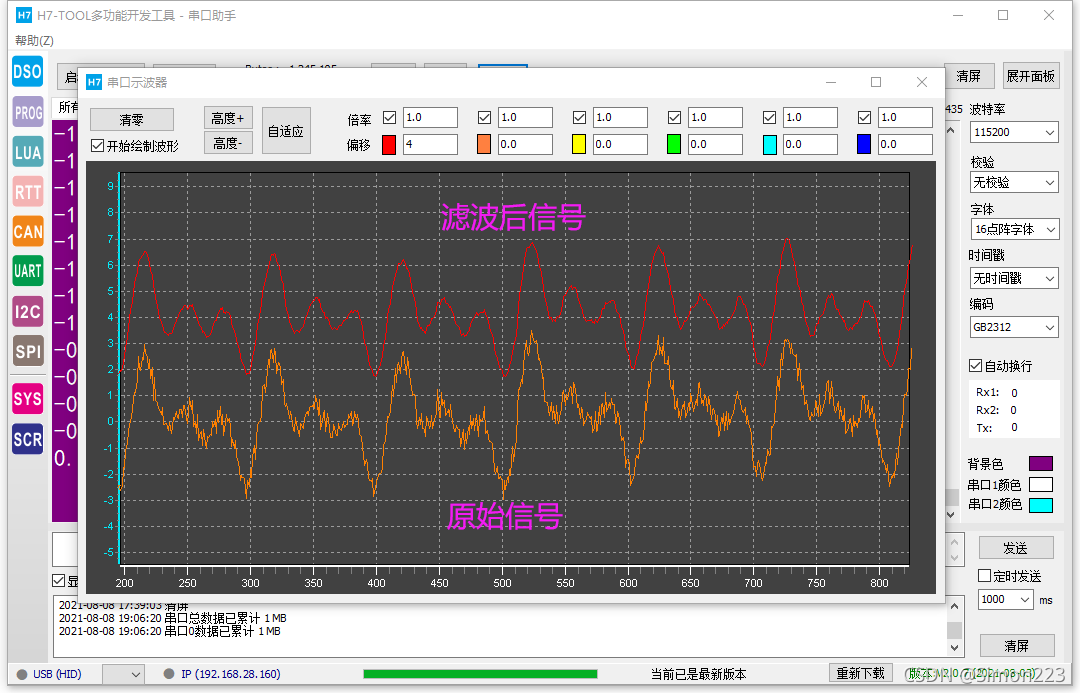Open the 1000 ms interval dropdown
This screenshot has height=693, width=1080.
(1006, 599)
